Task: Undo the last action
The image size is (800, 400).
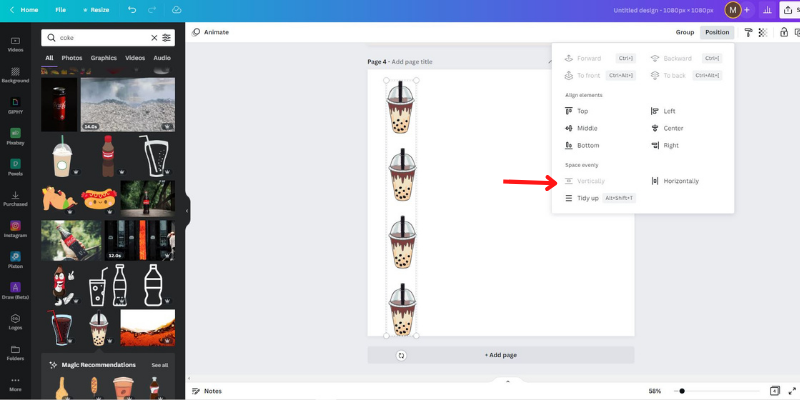Action: [x=132, y=10]
